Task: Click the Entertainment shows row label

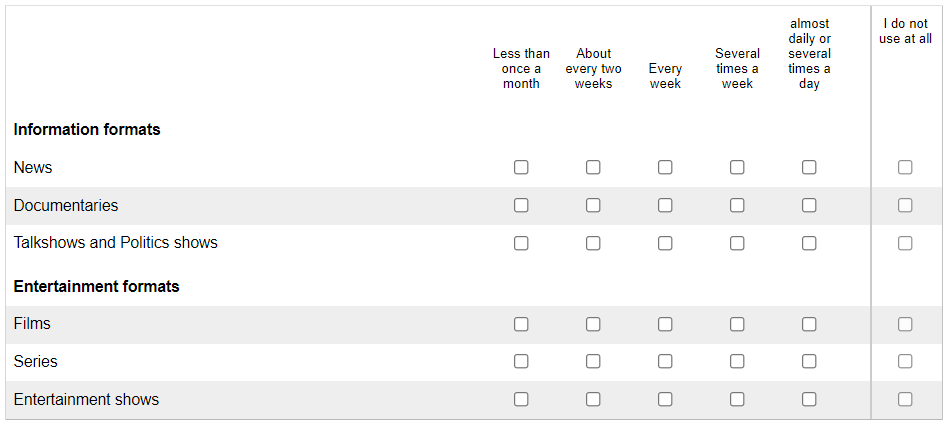Action: pos(86,400)
